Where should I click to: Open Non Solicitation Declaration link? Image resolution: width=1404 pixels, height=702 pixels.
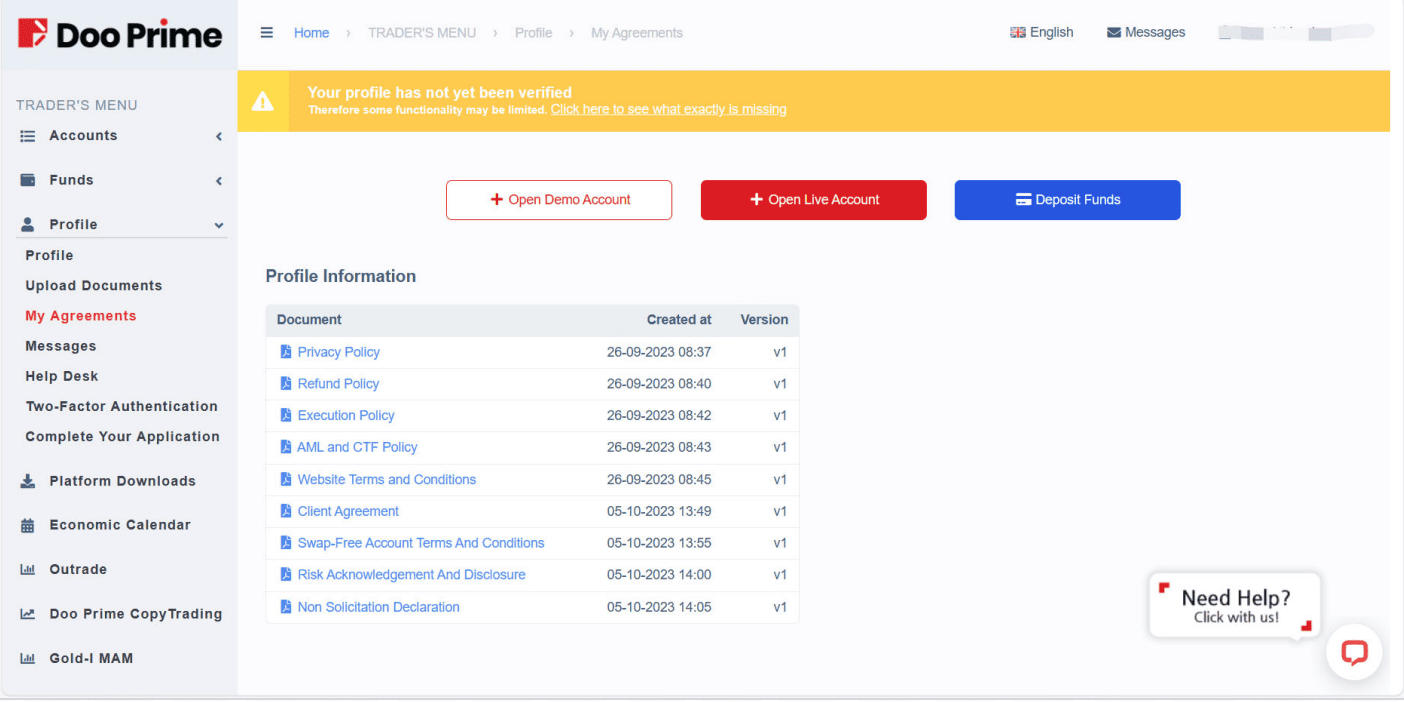click(x=379, y=607)
